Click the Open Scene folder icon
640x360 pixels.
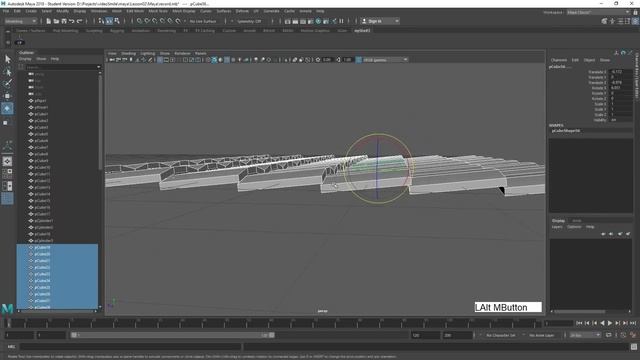(56, 21)
